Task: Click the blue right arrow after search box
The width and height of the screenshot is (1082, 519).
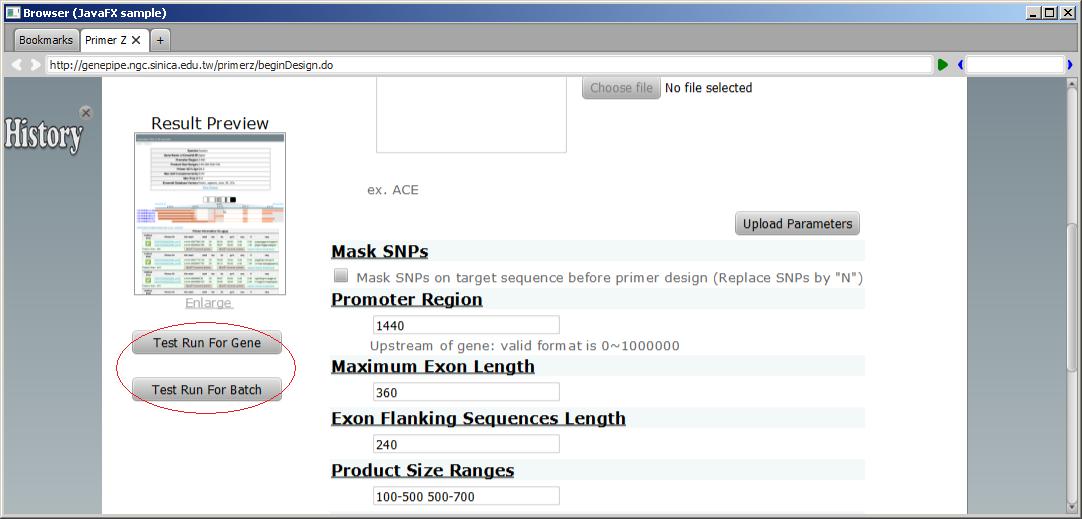Action: pyautogui.click(x=1070, y=65)
